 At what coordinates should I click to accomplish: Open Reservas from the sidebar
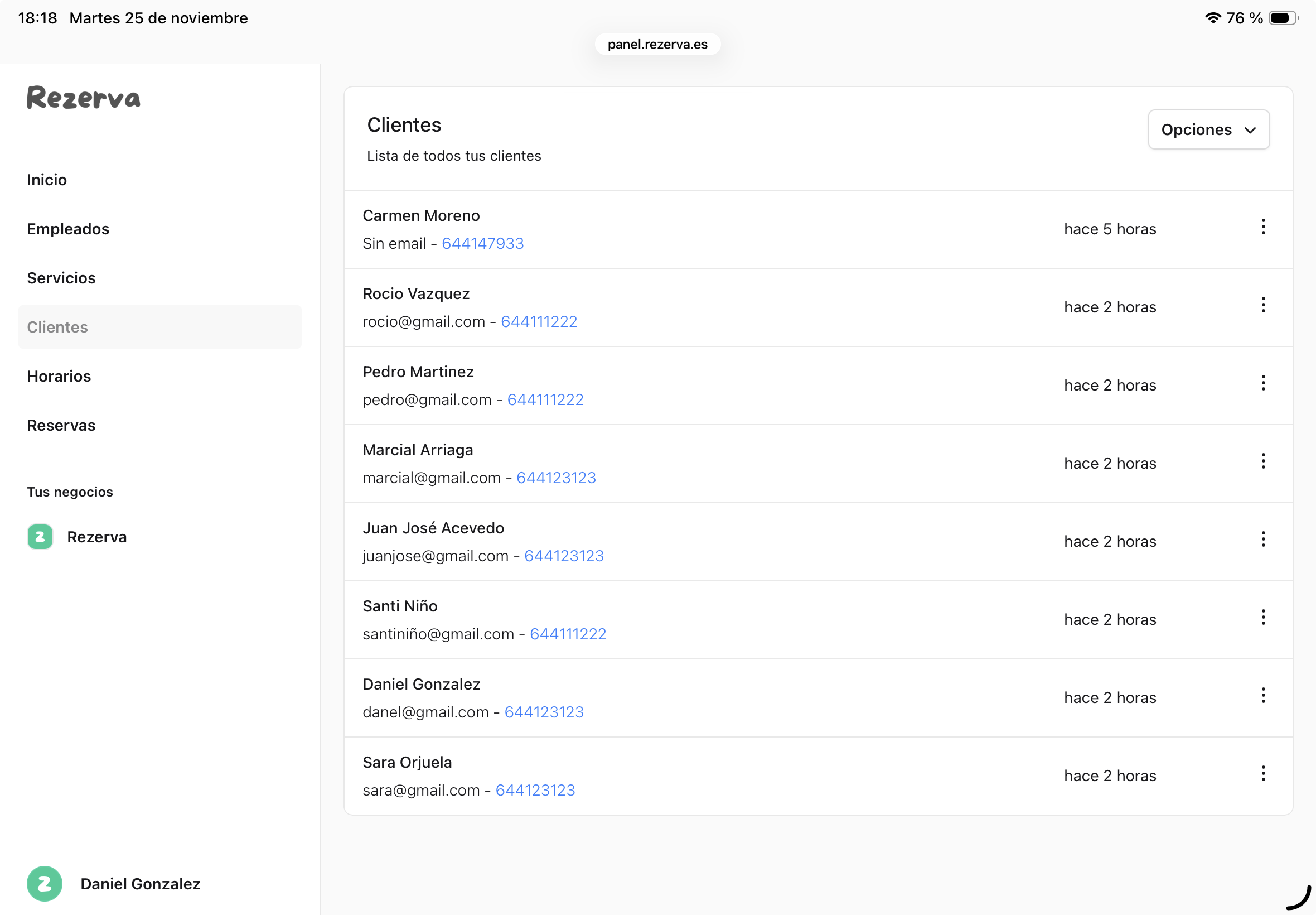(x=61, y=425)
